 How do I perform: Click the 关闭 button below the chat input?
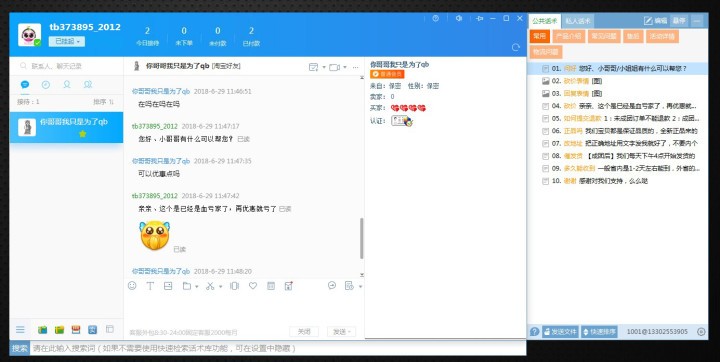304,332
